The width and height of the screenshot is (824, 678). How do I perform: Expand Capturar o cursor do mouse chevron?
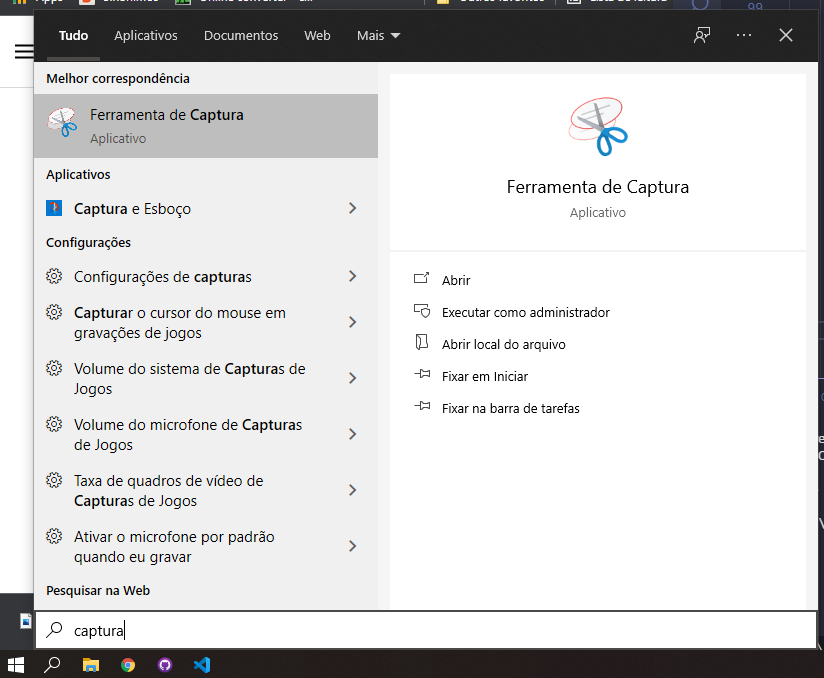[x=353, y=322]
